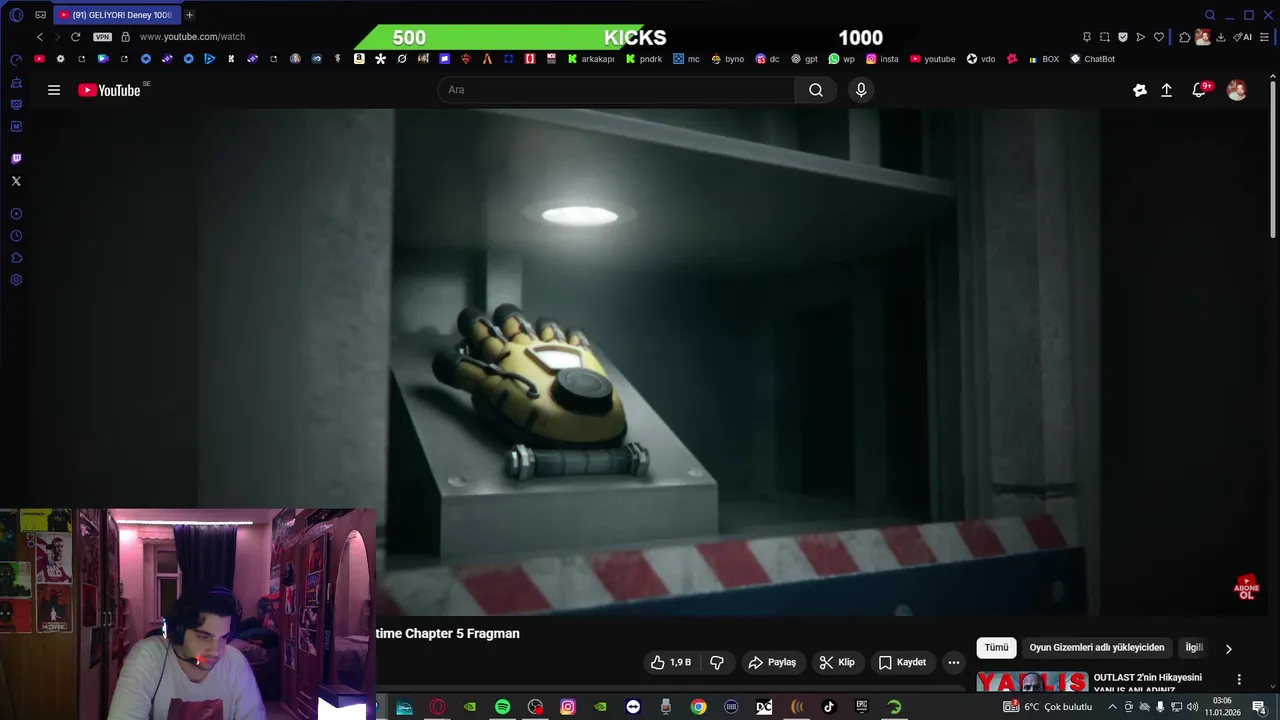Open the YouTube account avatar menu
The width and height of the screenshot is (1280, 720).
(1237, 90)
